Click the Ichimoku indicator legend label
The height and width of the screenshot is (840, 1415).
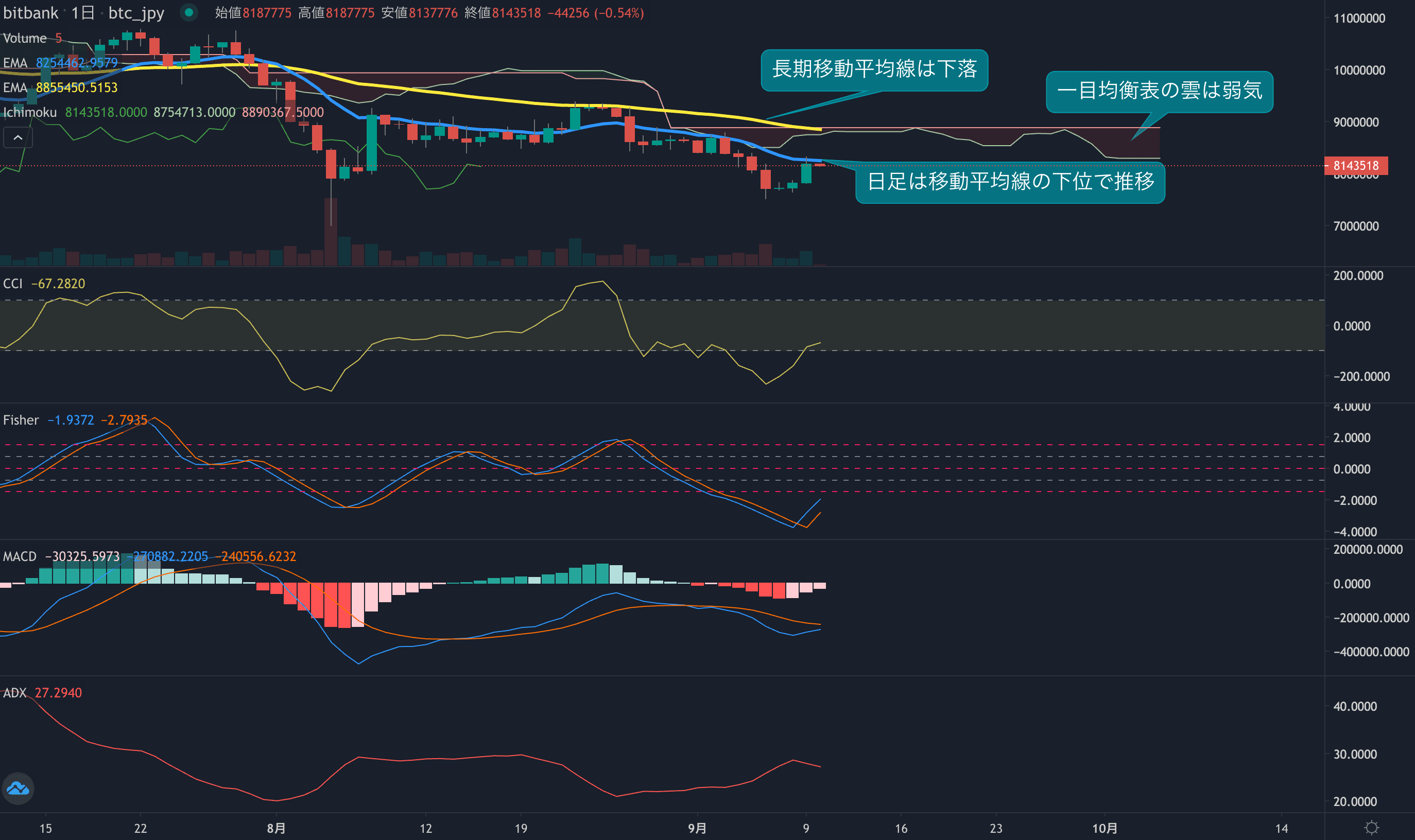click(30, 113)
